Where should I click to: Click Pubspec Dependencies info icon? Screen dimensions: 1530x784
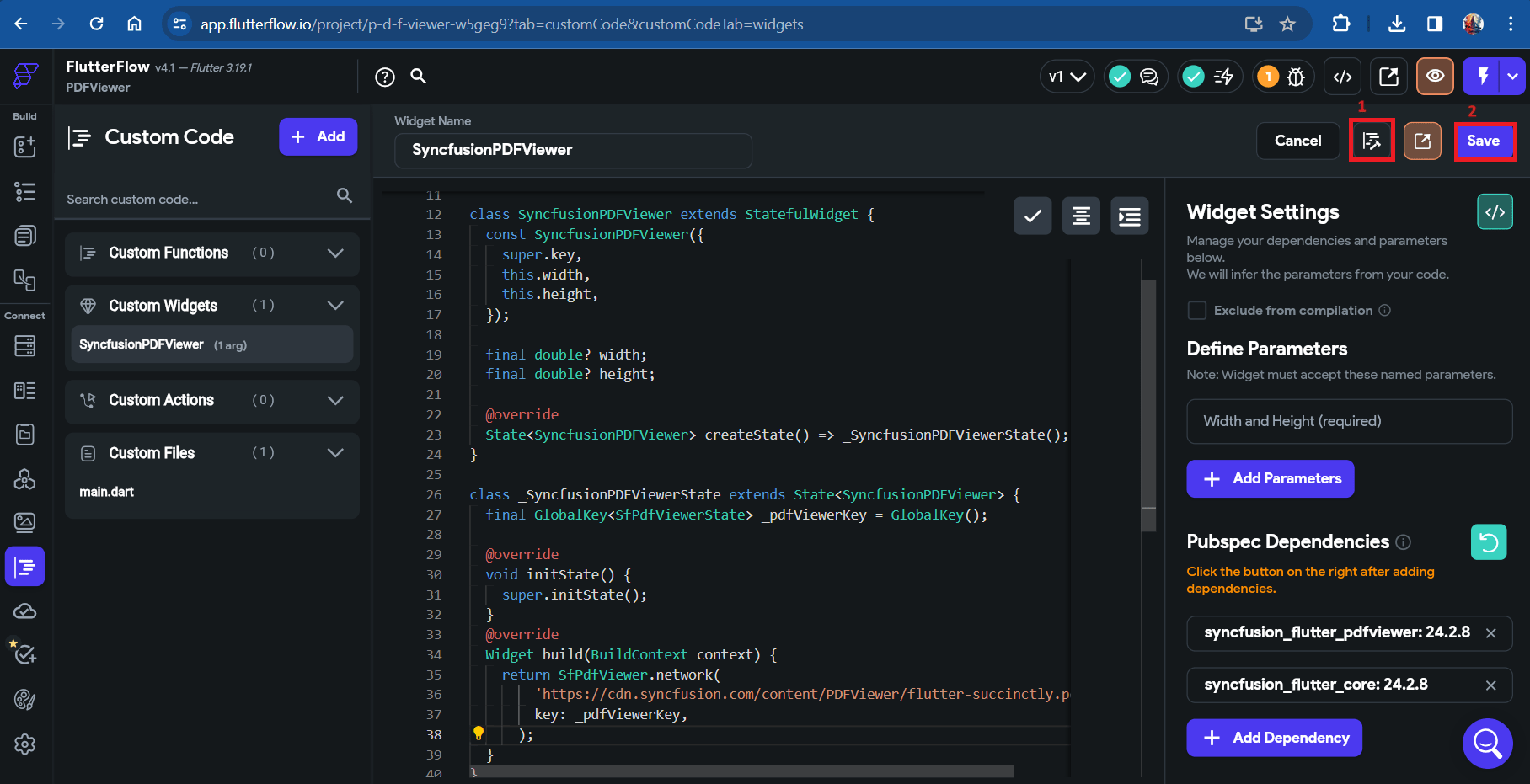(1403, 542)
